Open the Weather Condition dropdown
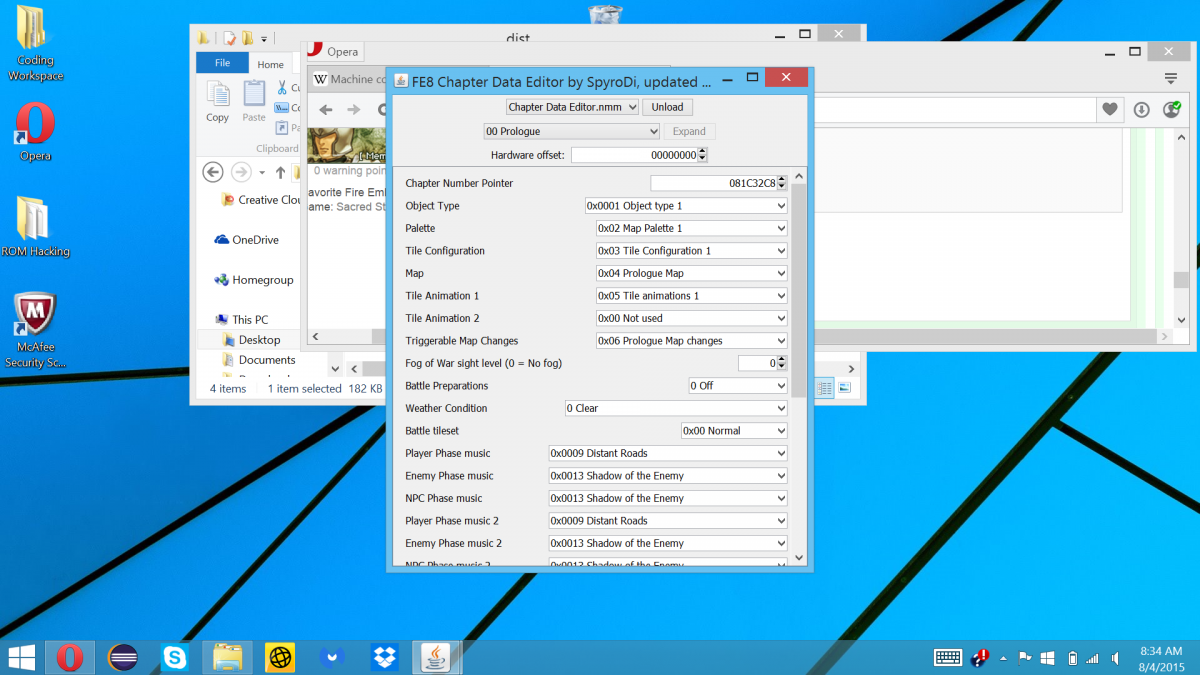This screenshot has height=675, width=1200. [x=676, y=408]
